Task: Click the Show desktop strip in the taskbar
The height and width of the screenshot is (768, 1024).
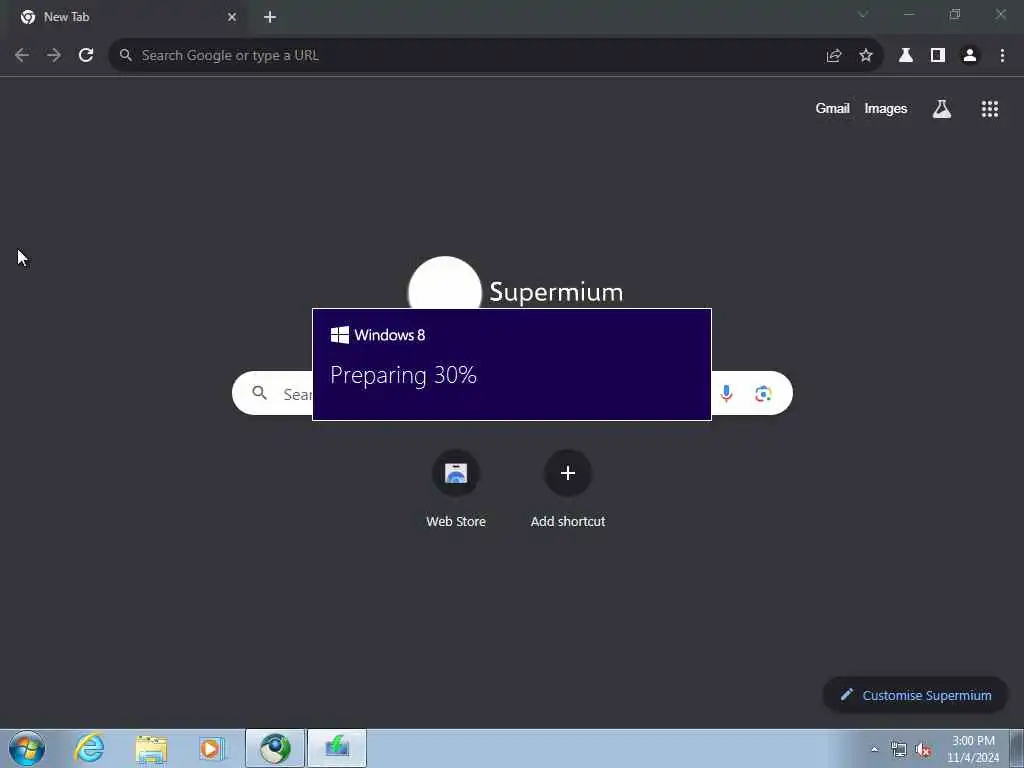Action: (1017, 748)
